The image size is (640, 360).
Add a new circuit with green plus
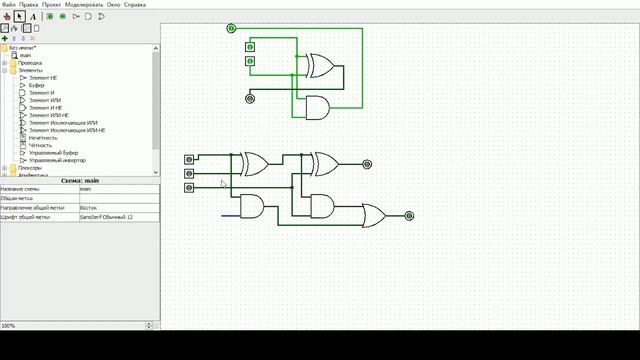coord(5,38)
